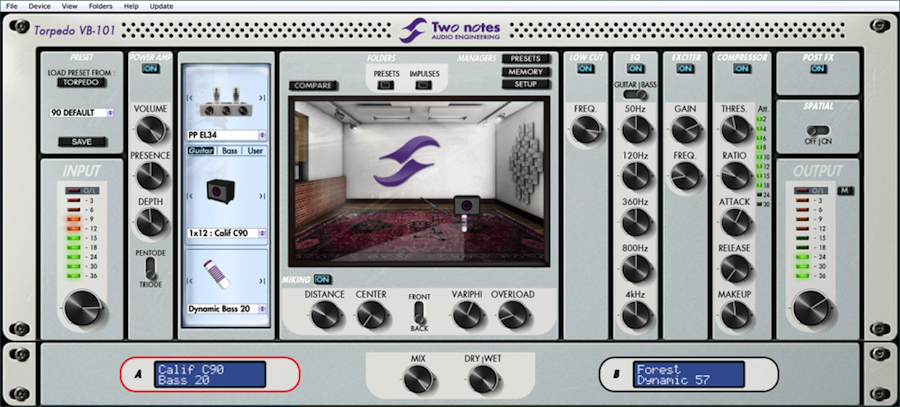The height and width of the screenshot is (407, 900).
Task: Open the Impulses folder icon
Action: [x=424, y=85]
